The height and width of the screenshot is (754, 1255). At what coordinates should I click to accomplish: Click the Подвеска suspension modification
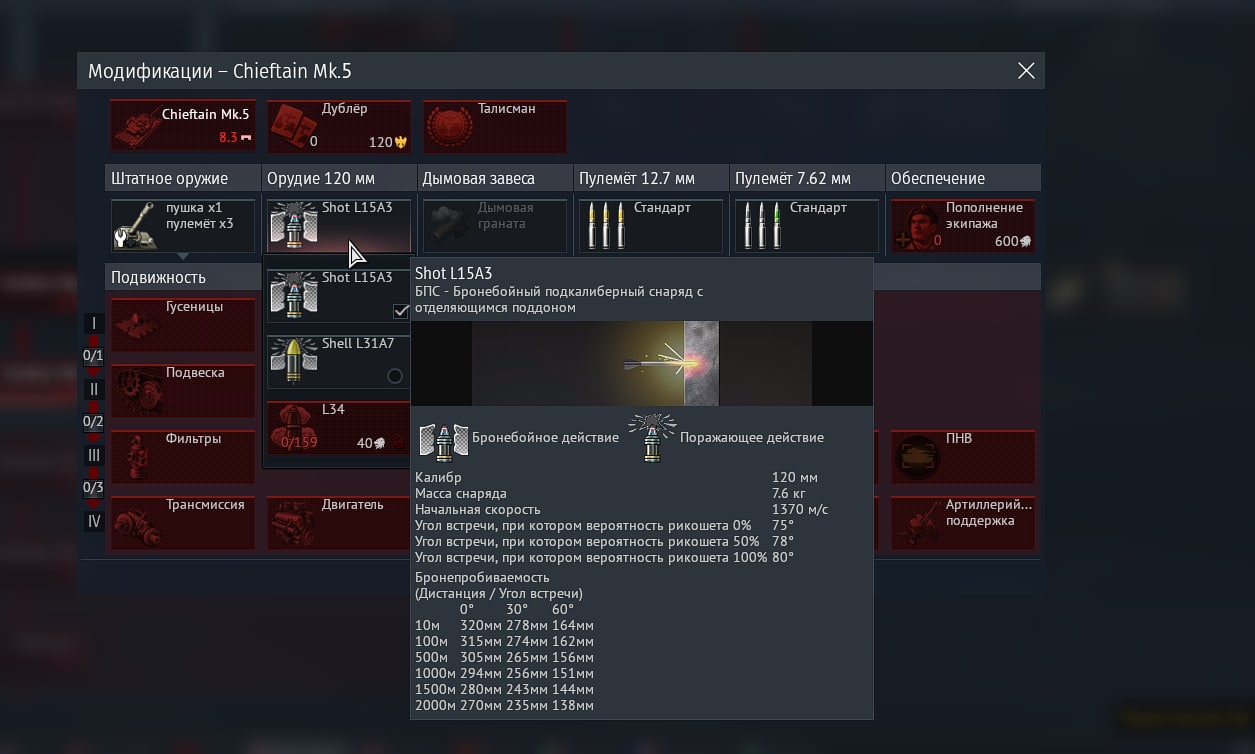tap(183, 391)
